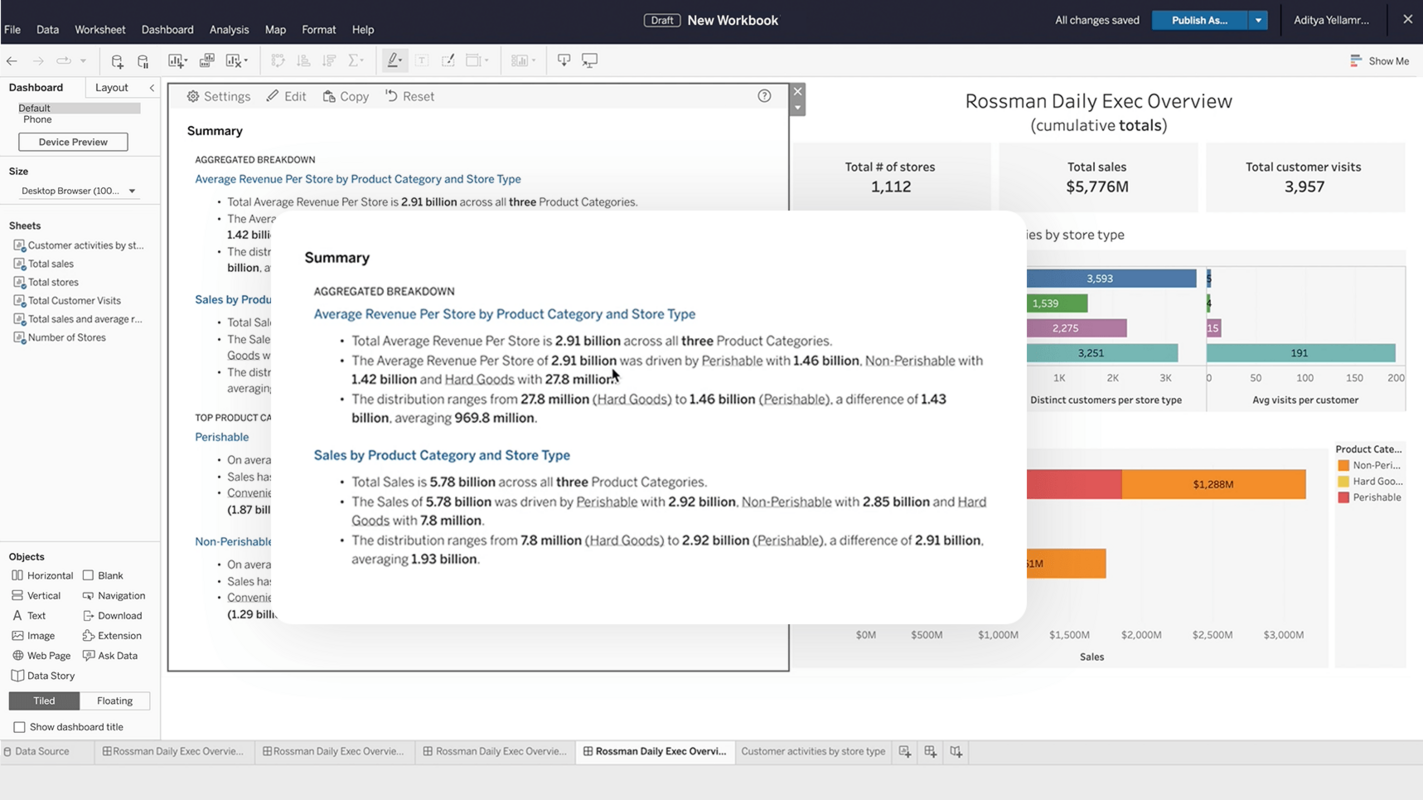Switch to the Layout tab

pyautogui.click(x=110, y=87)
